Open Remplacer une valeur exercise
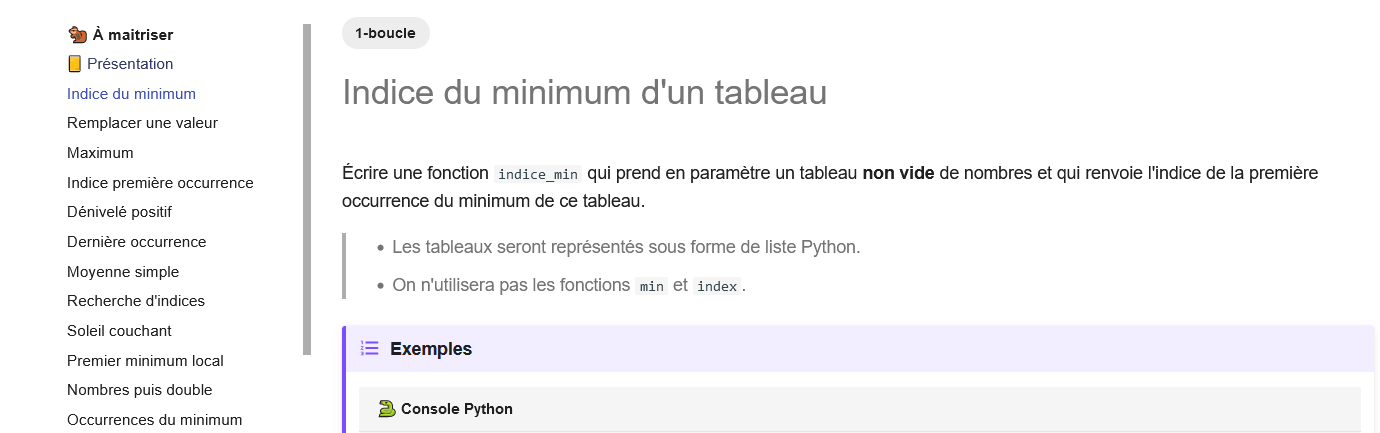 tap(142, 123)
